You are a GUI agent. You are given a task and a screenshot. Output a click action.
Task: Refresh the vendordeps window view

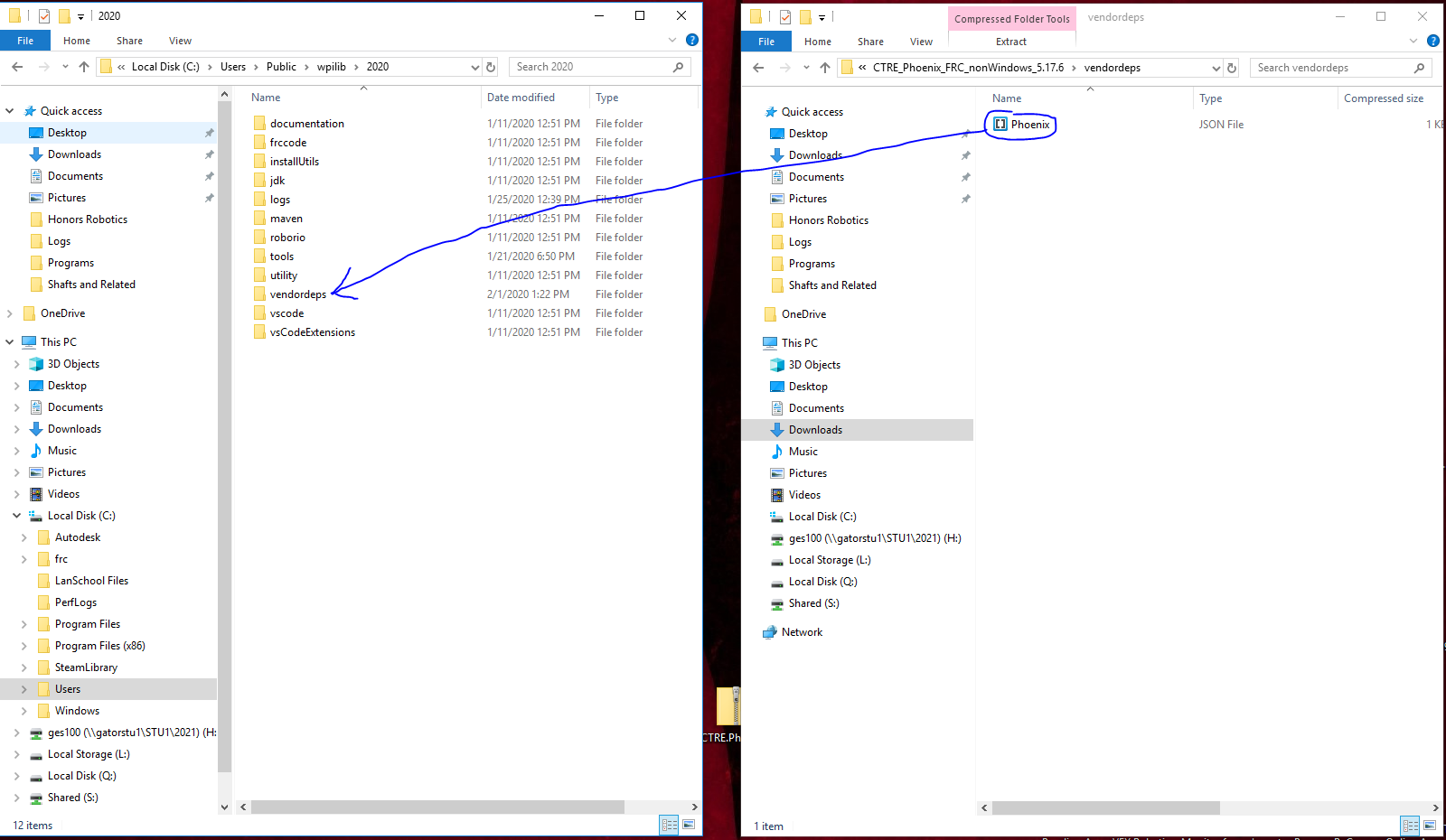(x=1232, y=68)
